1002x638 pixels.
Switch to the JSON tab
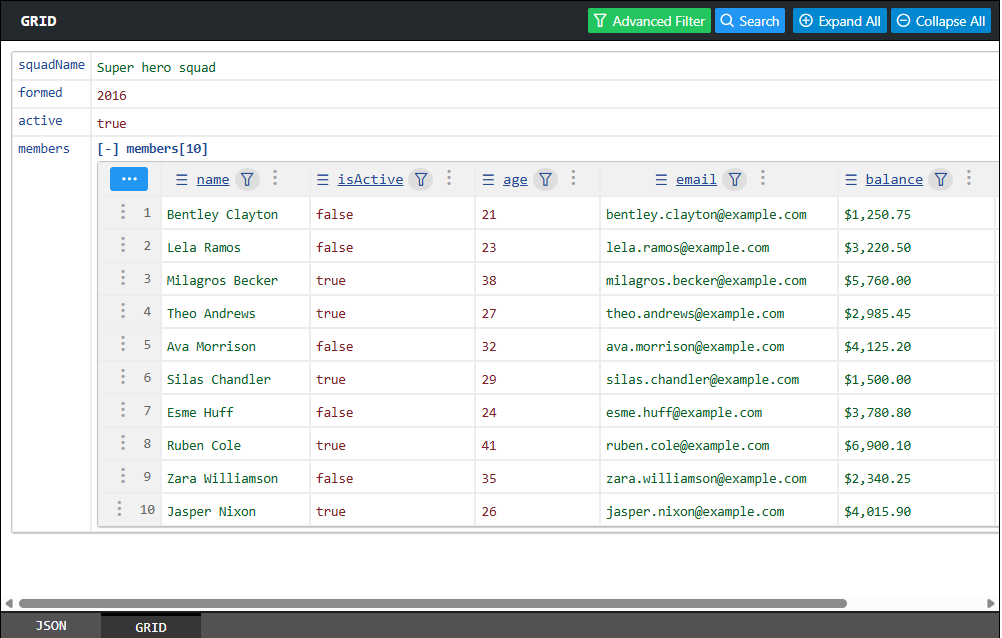coord(51,626)
